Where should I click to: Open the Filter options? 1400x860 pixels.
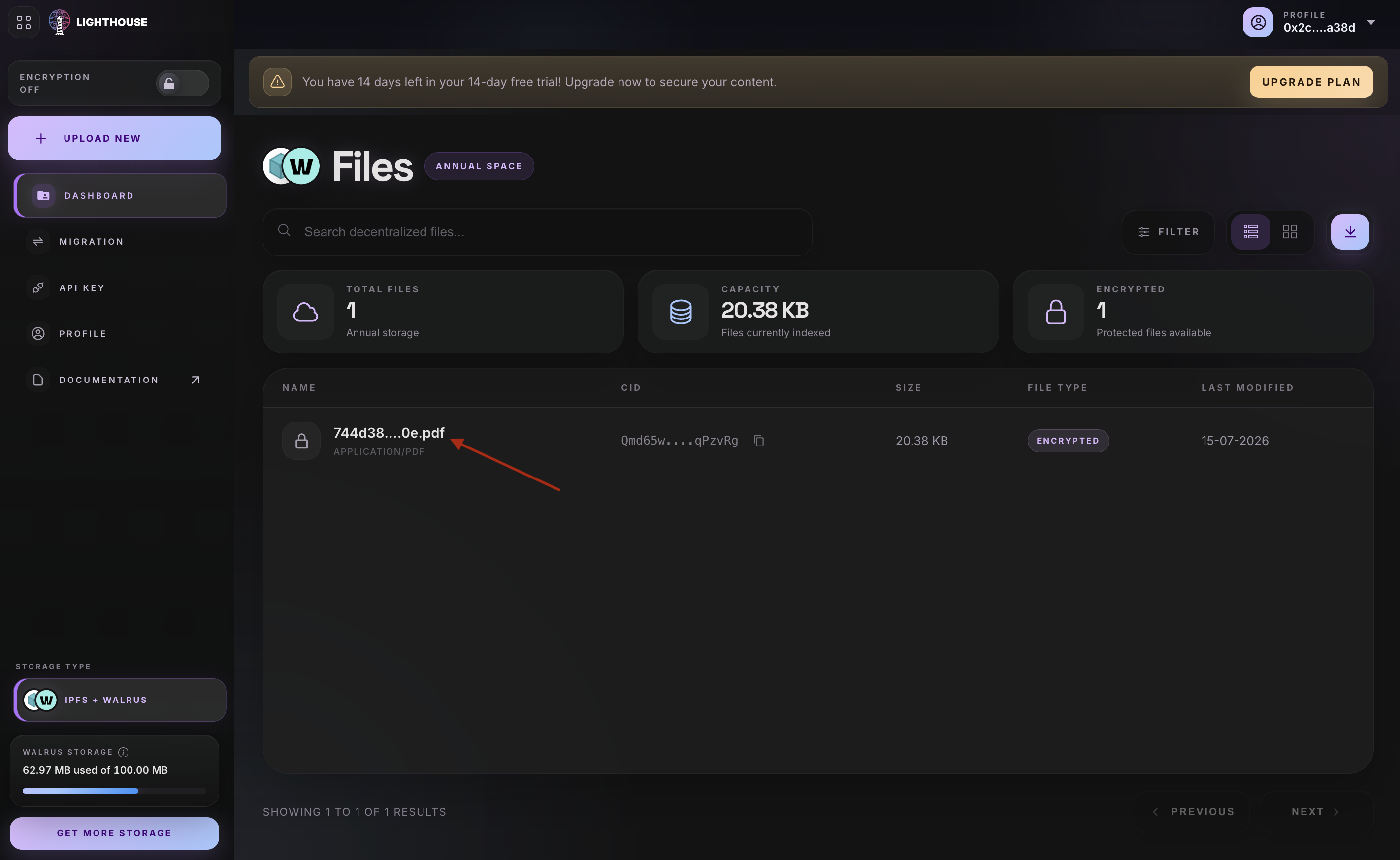click(x=1168, y=232)
